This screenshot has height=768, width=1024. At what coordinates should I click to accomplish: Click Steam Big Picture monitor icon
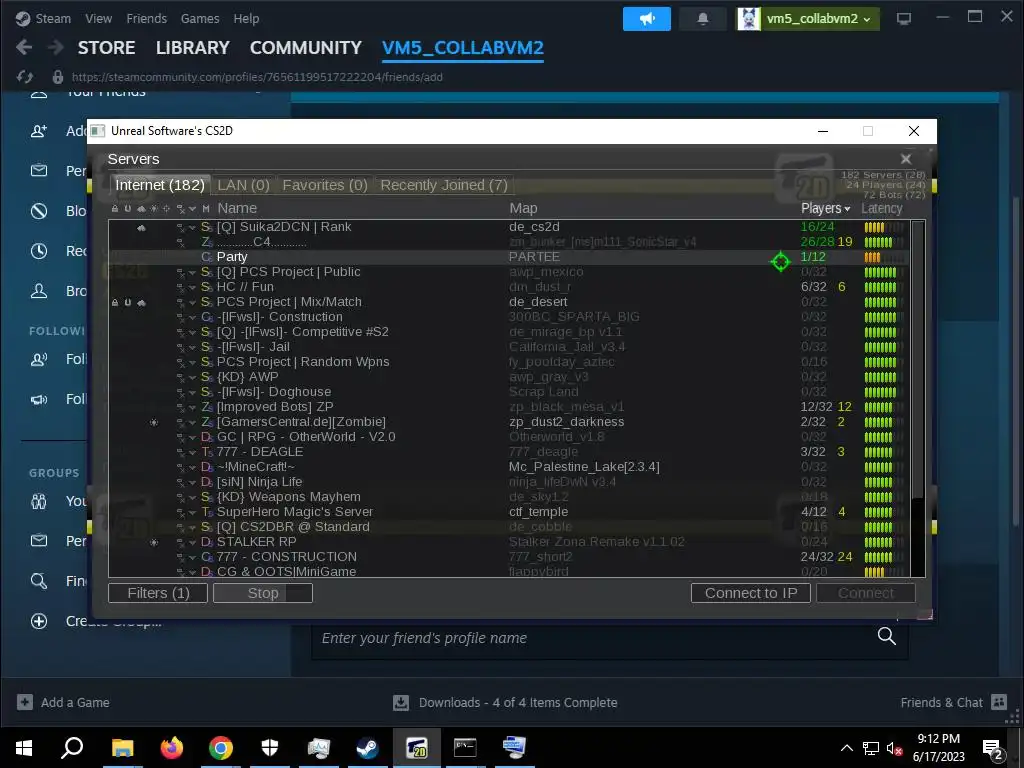904,19
